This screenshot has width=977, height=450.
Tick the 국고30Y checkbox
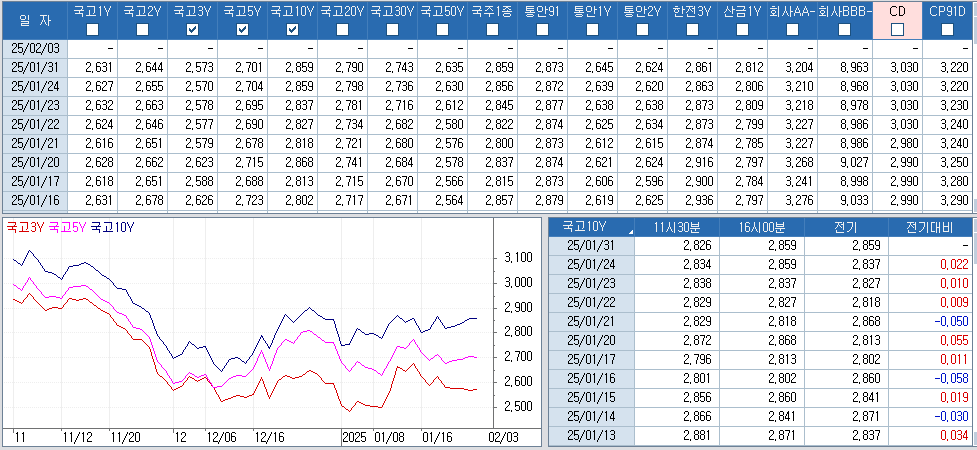[393, 30]
